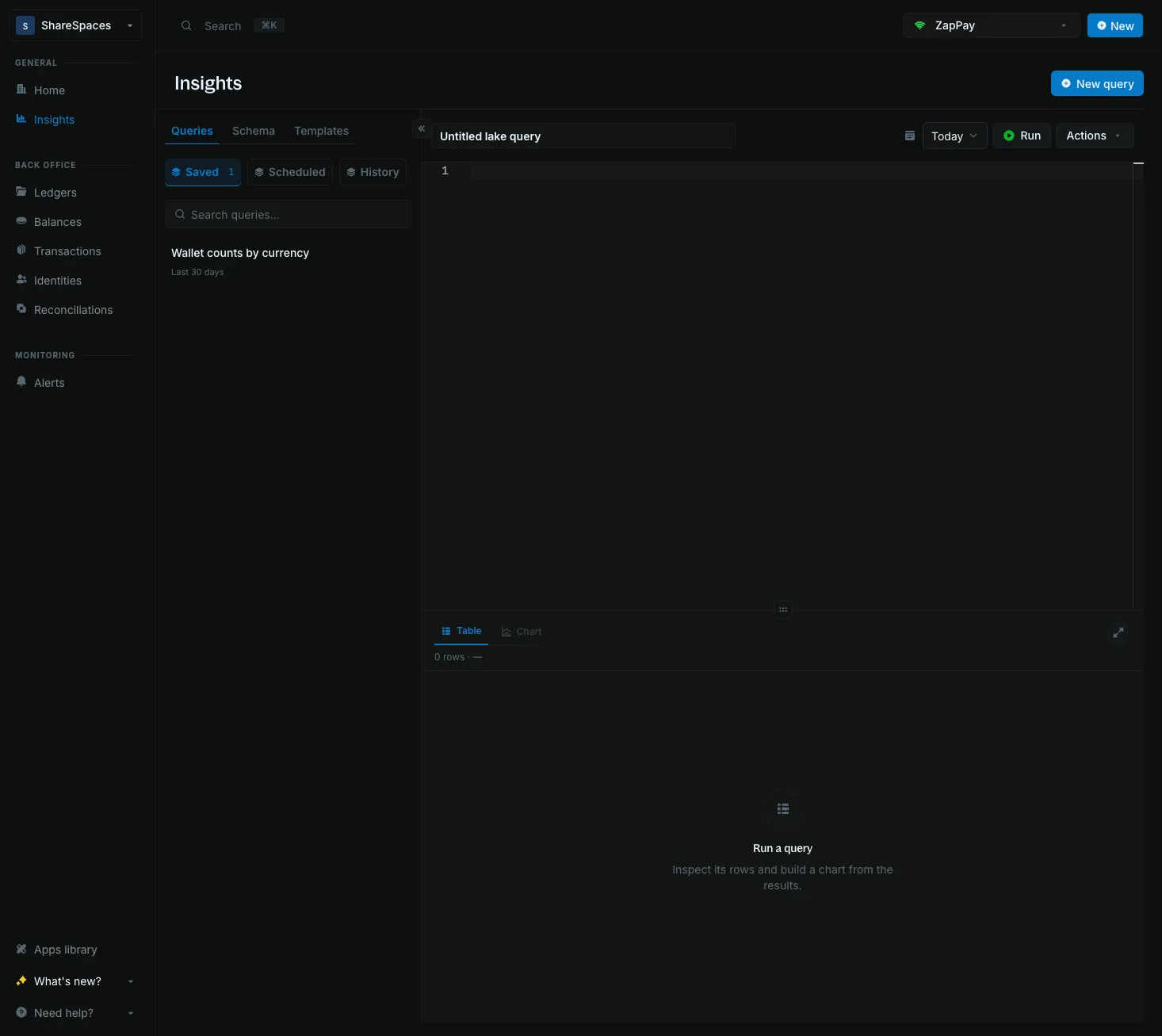Open the Actions menu
Screen dimensions: 1162x1036
1095,136
